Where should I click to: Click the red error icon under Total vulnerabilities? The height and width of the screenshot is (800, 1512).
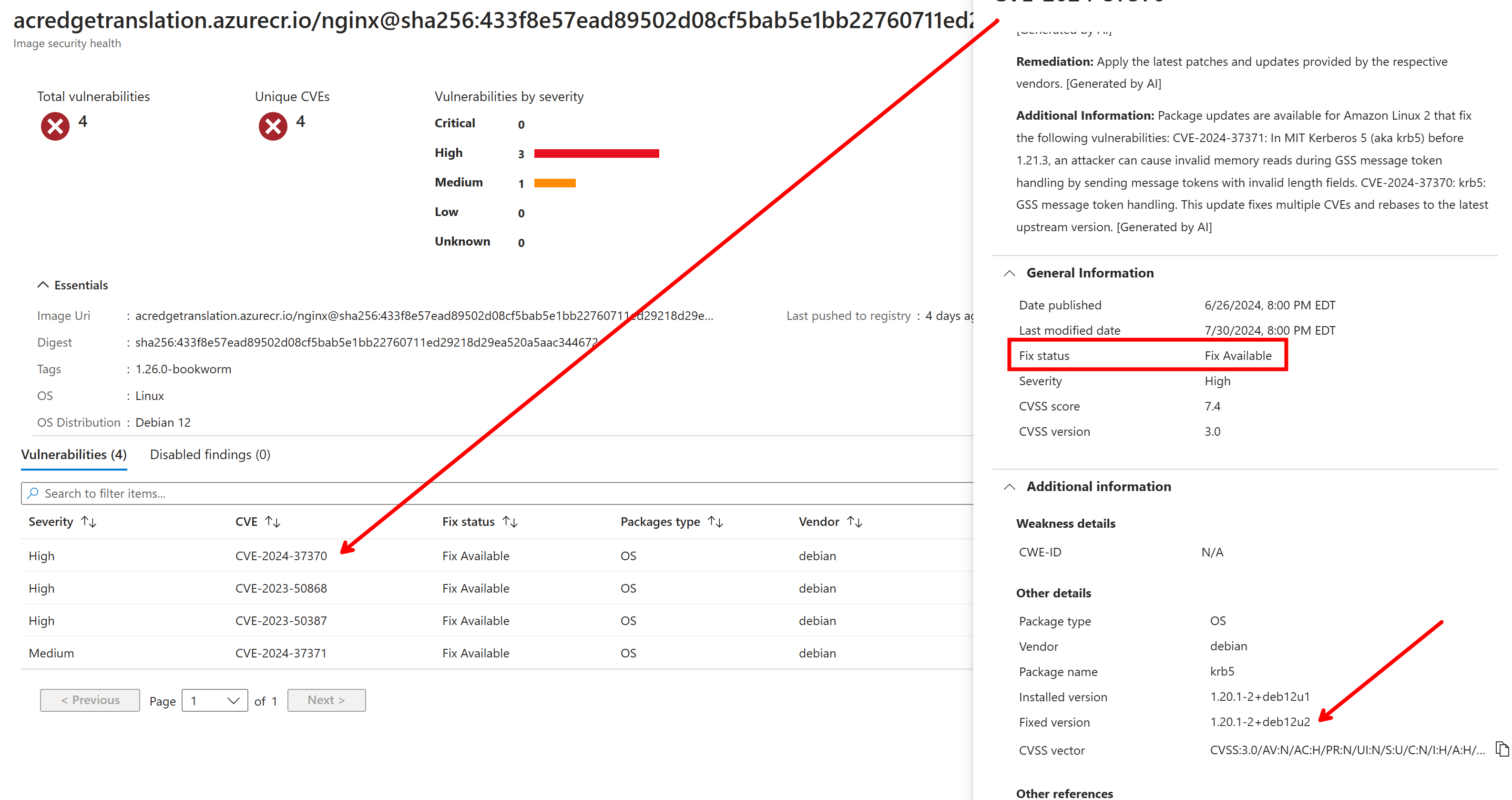click(x=55, y=124)
